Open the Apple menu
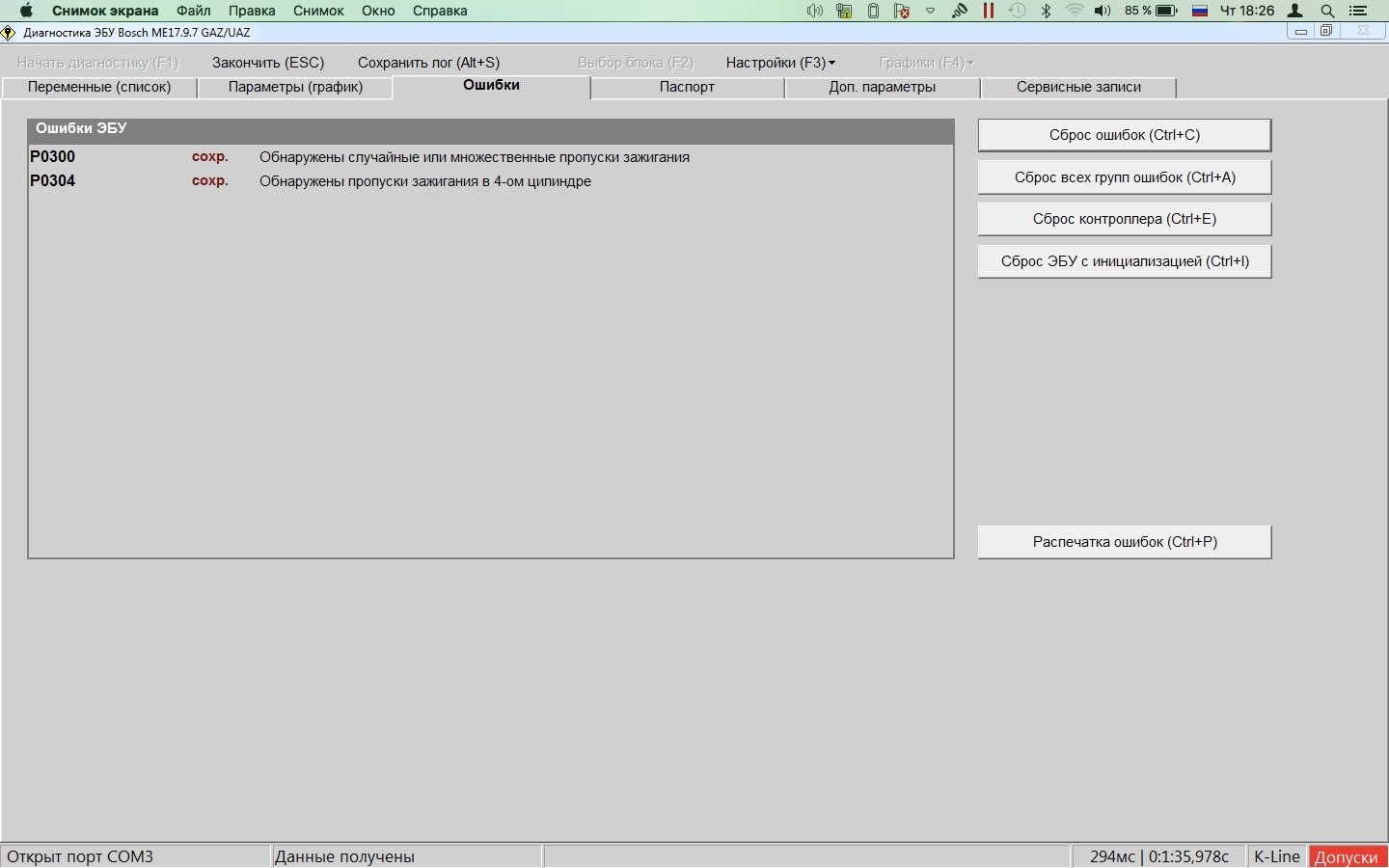1389x868 pixels. (26, 11)
